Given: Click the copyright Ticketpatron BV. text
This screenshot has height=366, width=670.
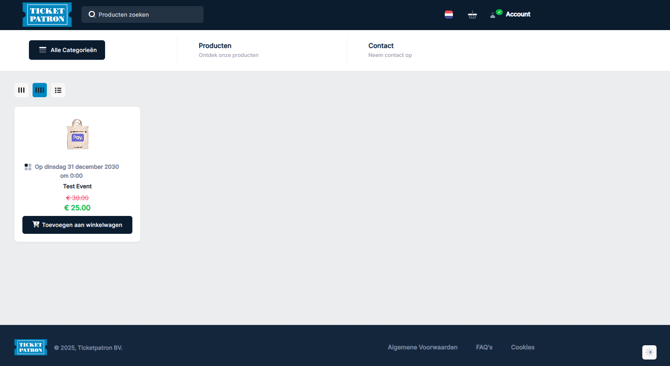Looking at the screenshot, I should [88, 348].
